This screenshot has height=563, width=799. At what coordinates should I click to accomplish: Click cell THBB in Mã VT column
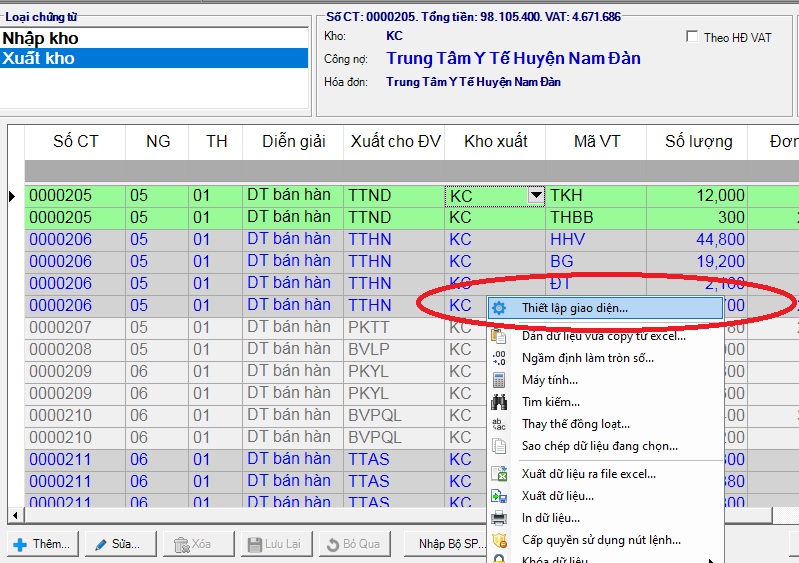point(596,218)
